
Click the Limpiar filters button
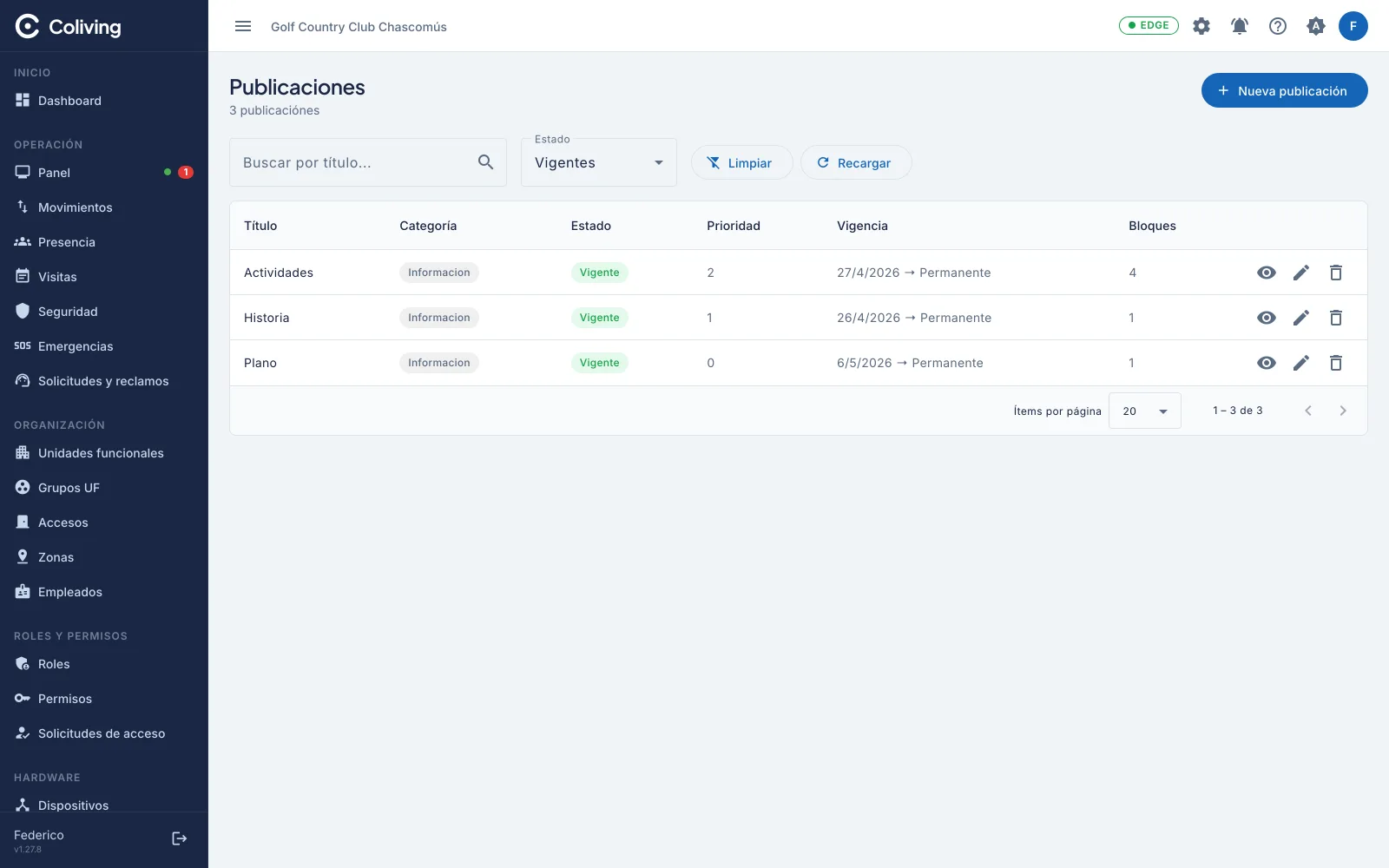tap(741, 162)
